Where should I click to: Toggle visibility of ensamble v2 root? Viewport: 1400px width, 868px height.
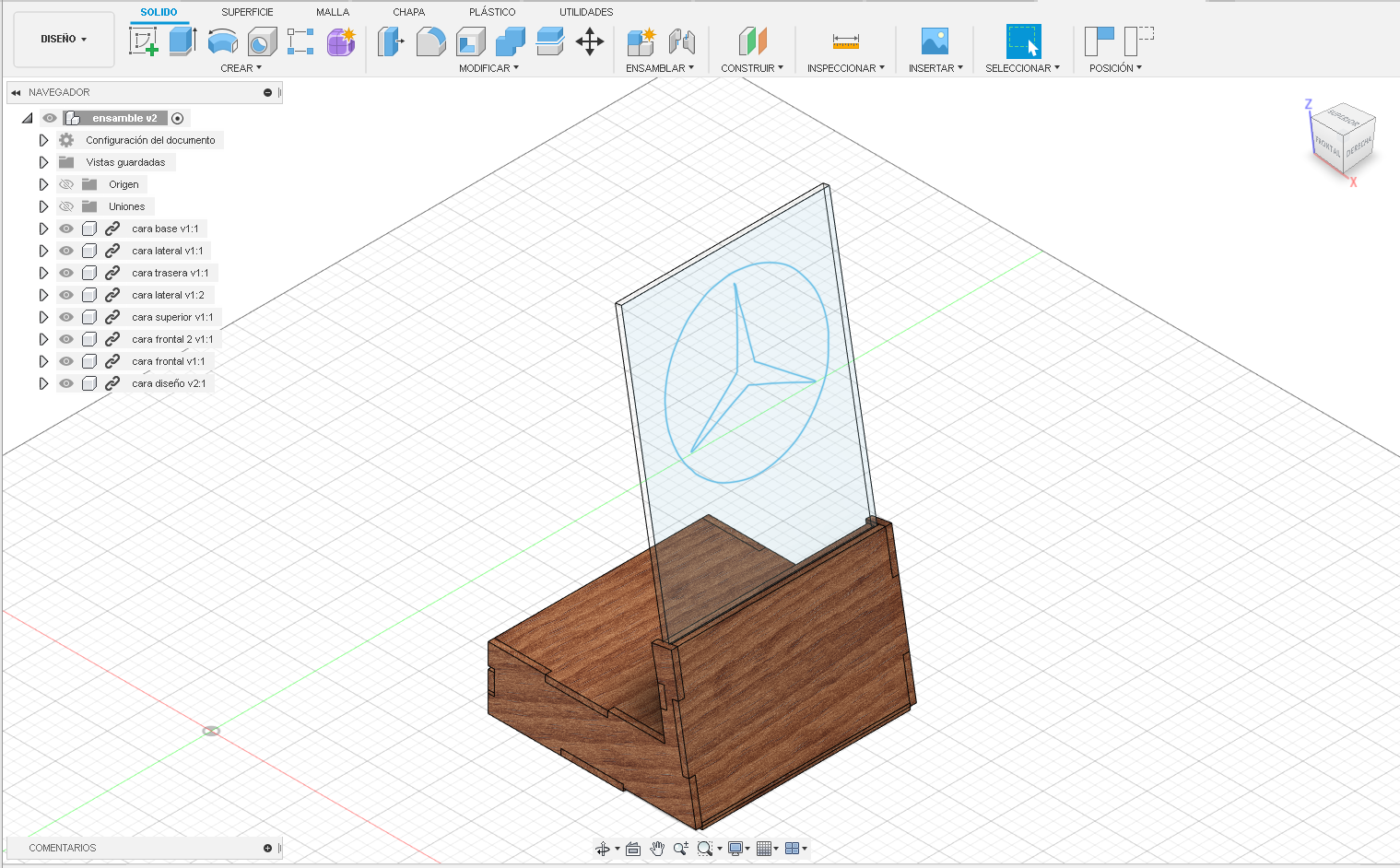tap(50, 118)
